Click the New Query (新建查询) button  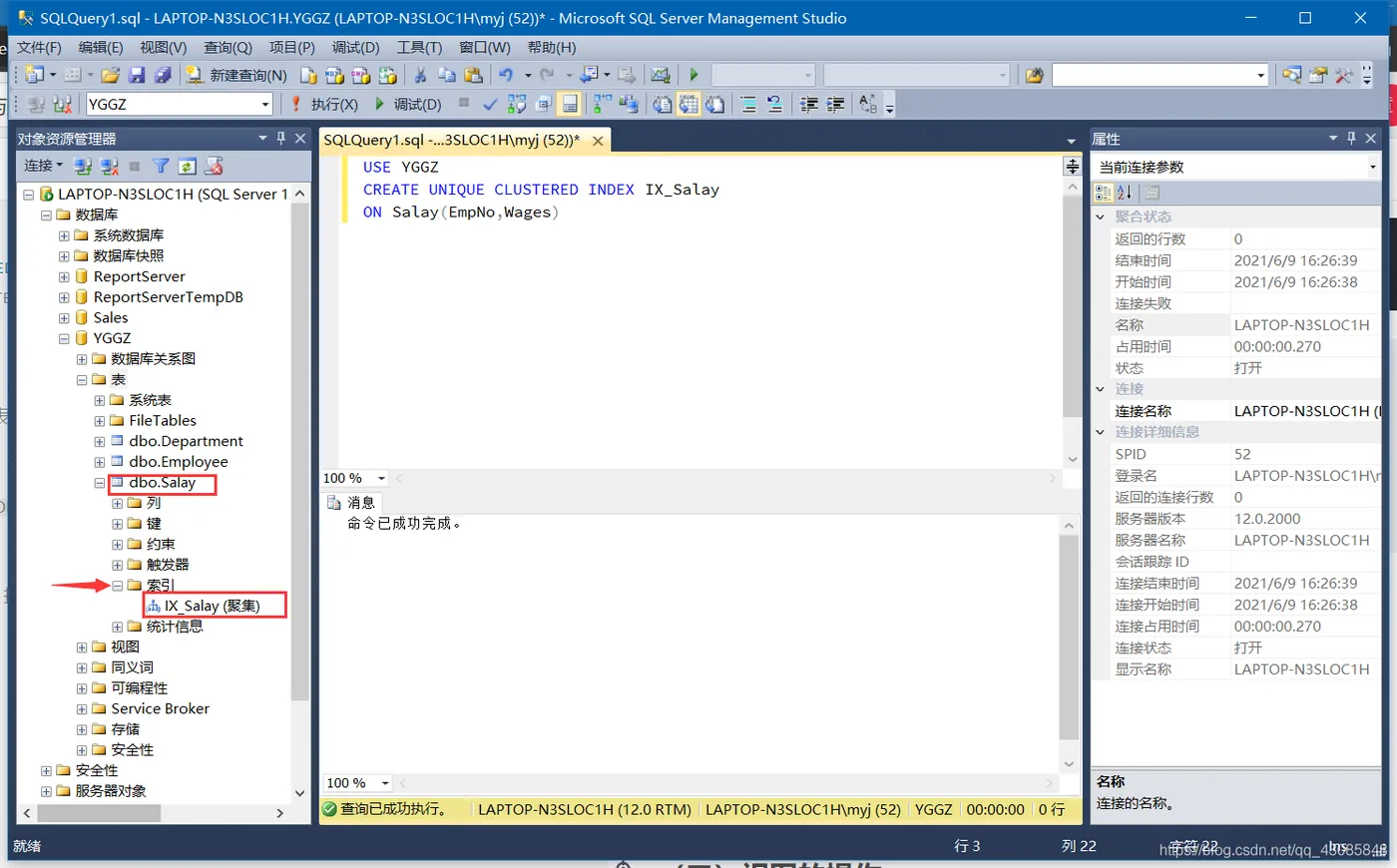click(x=237, y=75)
